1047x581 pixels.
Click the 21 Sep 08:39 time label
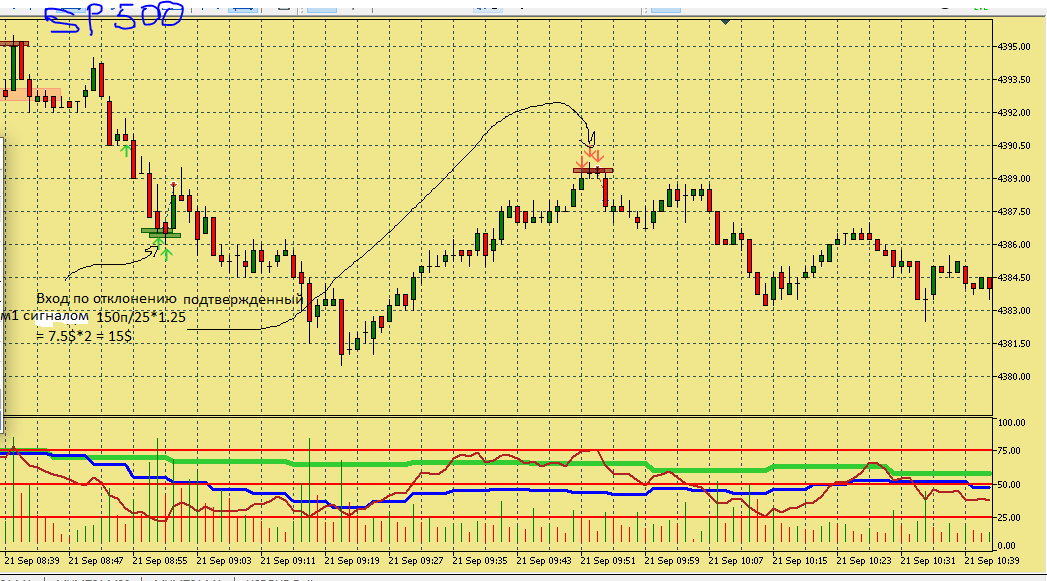pyautogui.click(x=32, y=561)
